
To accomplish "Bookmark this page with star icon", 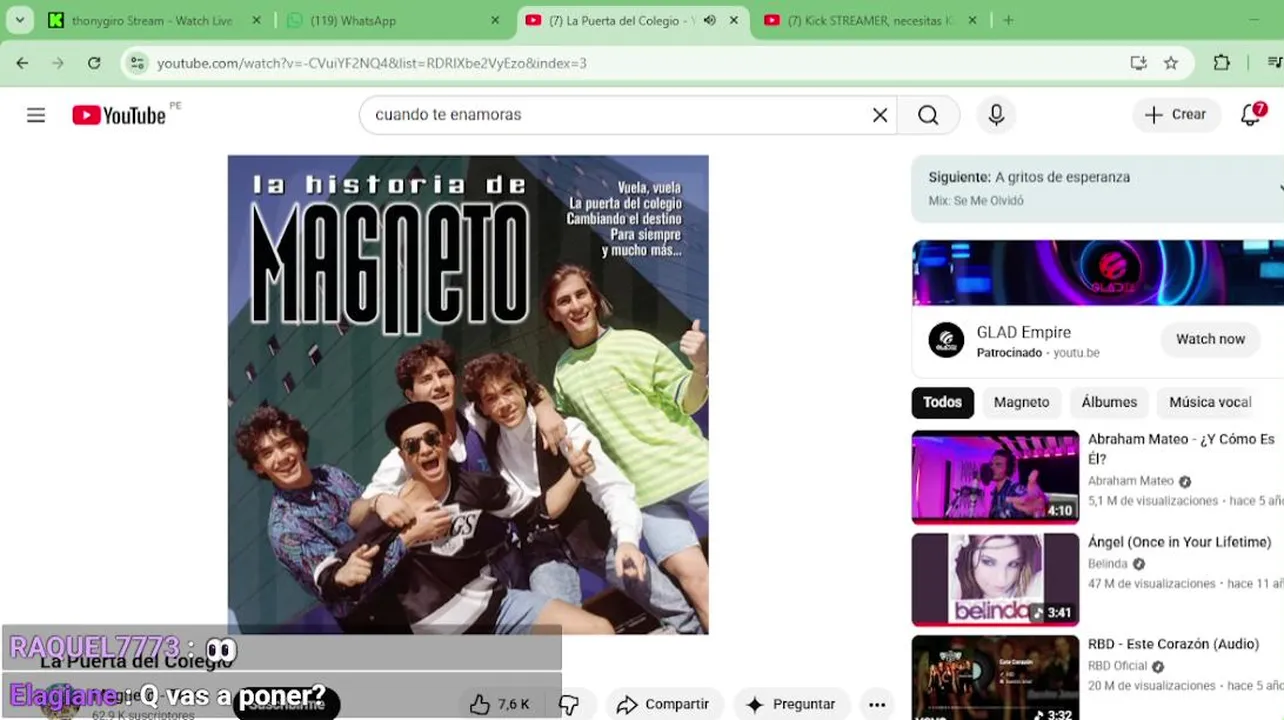I will [x=1171, y=63].
